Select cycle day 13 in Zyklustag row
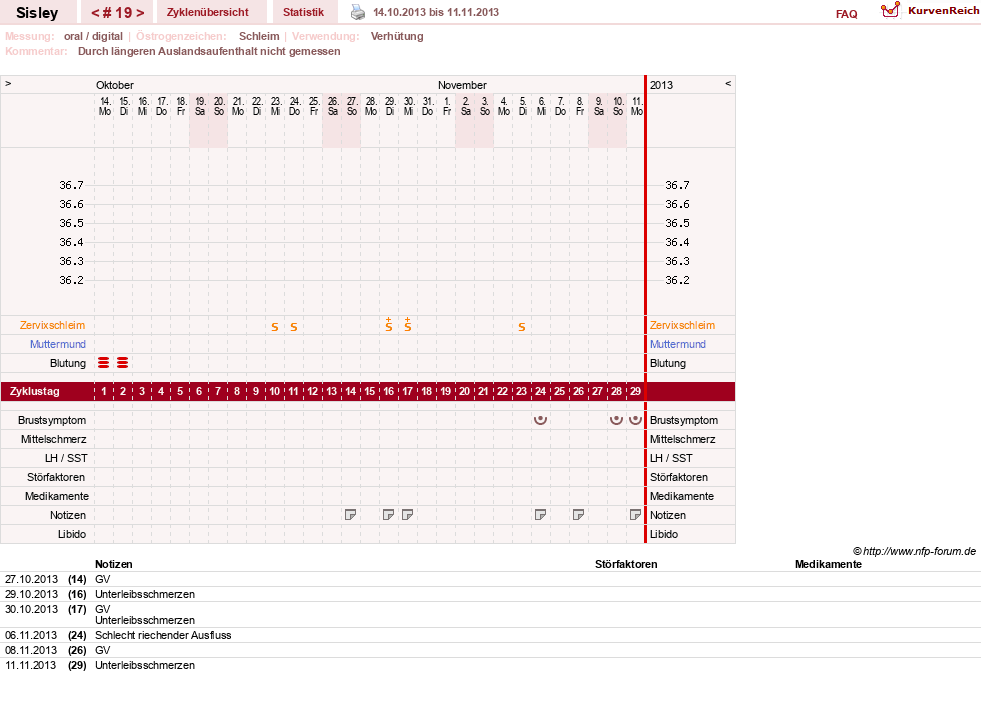Viewport: 981px width, 717px height. (332, 391)
